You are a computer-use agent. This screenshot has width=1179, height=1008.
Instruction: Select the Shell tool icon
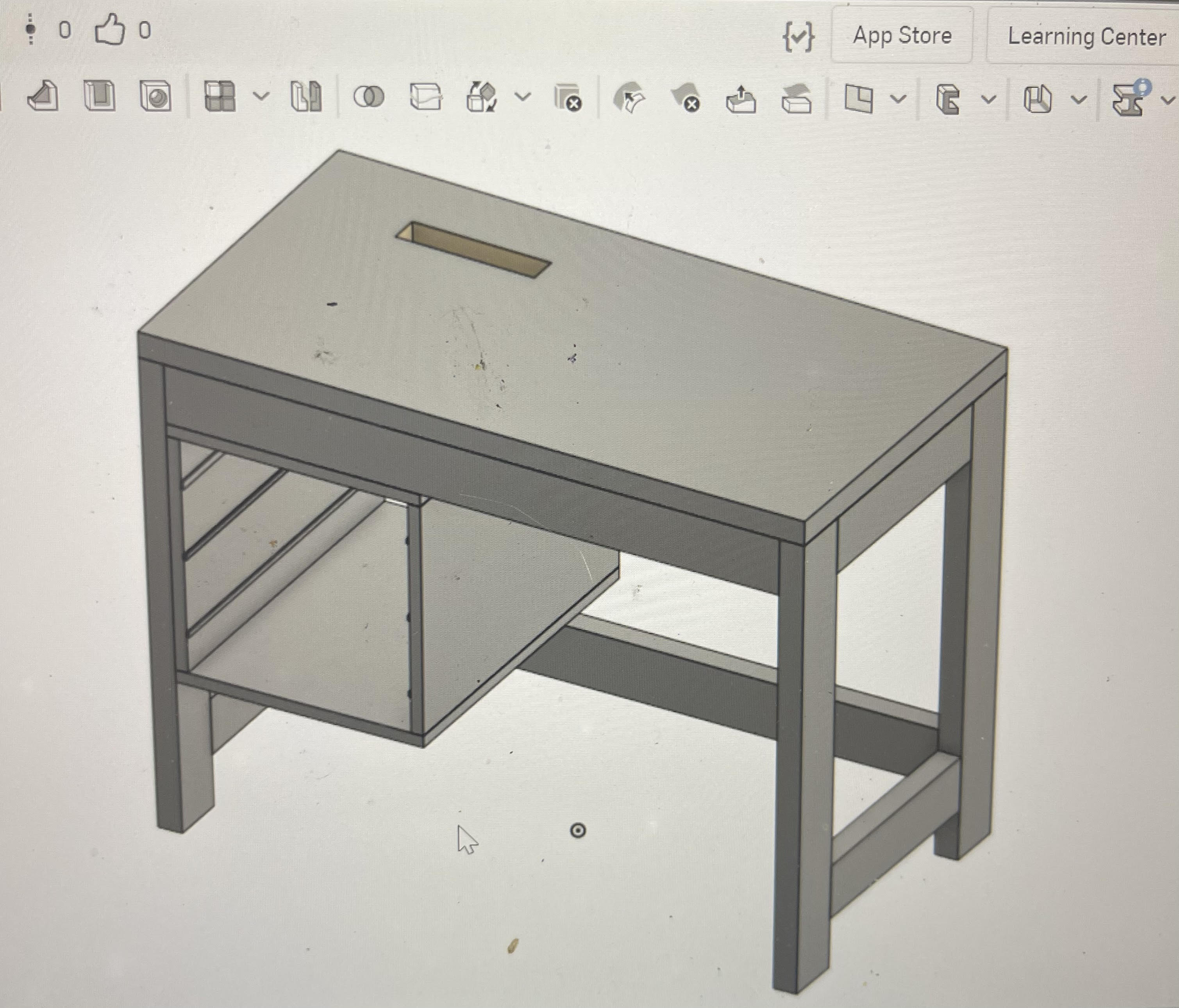99,96
